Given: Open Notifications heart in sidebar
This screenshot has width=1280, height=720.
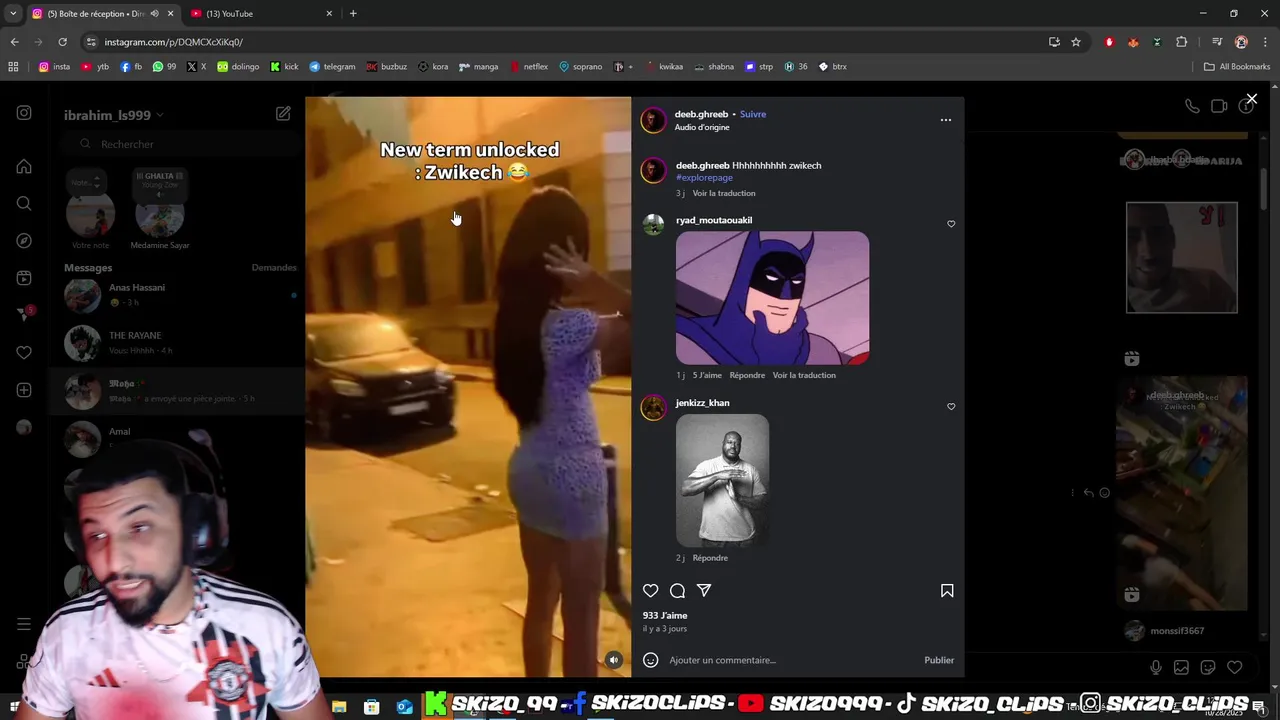Looking at the screenshot, I should [24, 352].
